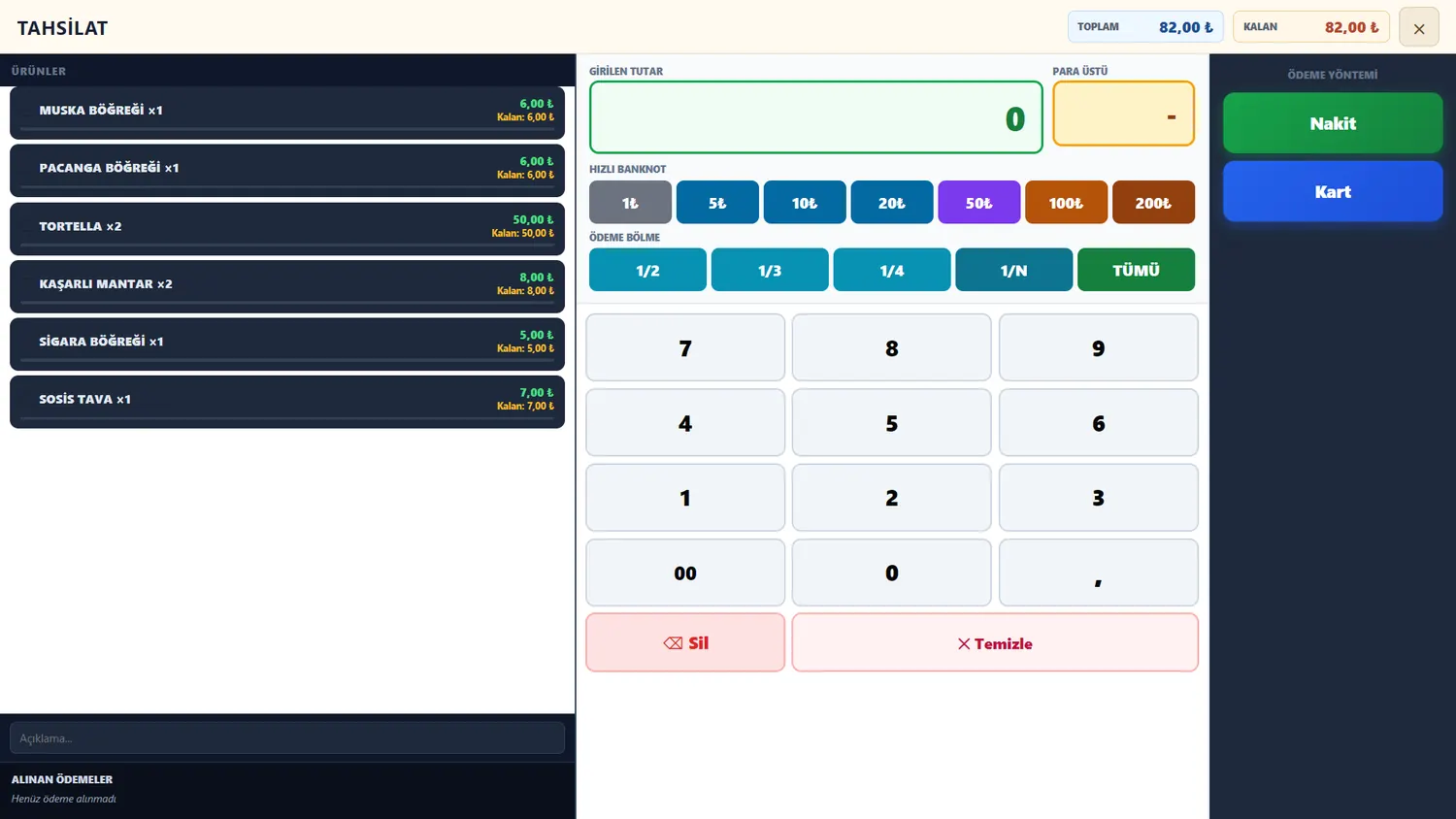Select TÜMÜ to pay the full amount
Viewport: 1456px width, 819px height.
(x=1136, y=270)
